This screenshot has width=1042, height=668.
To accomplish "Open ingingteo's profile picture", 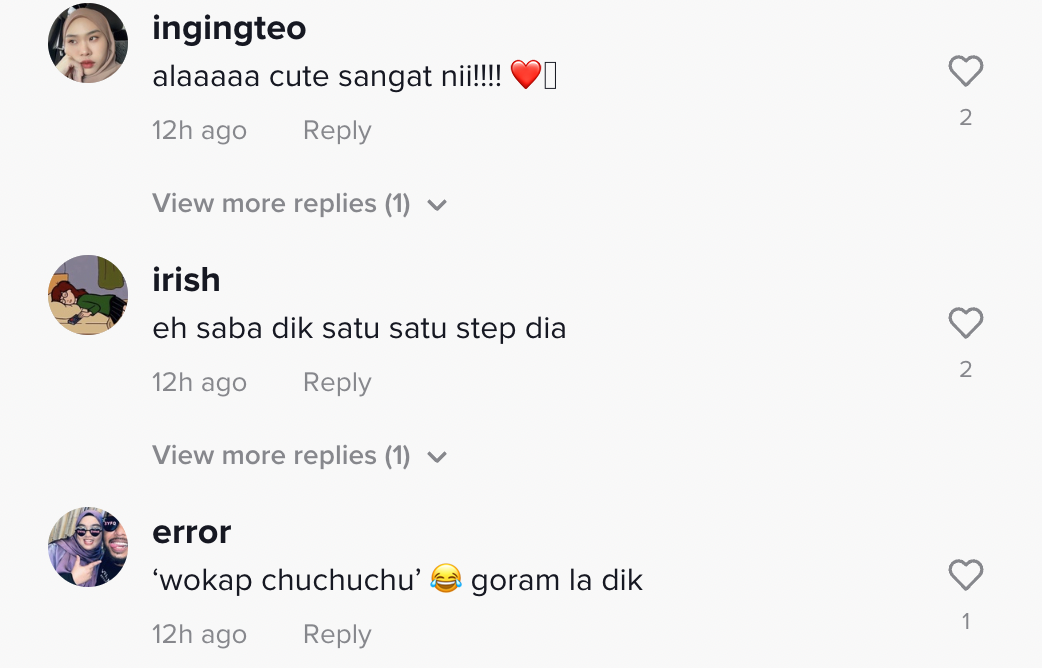I will (88, 43).
